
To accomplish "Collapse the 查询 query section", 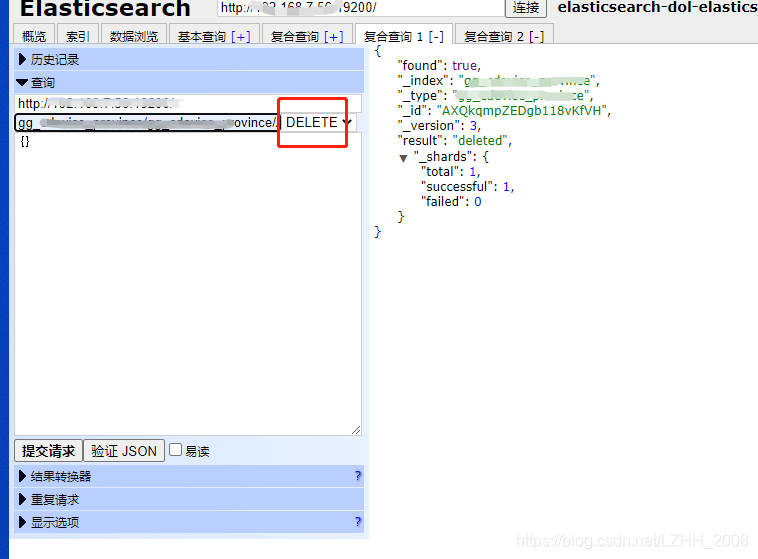I will click(x=189, y=83).
